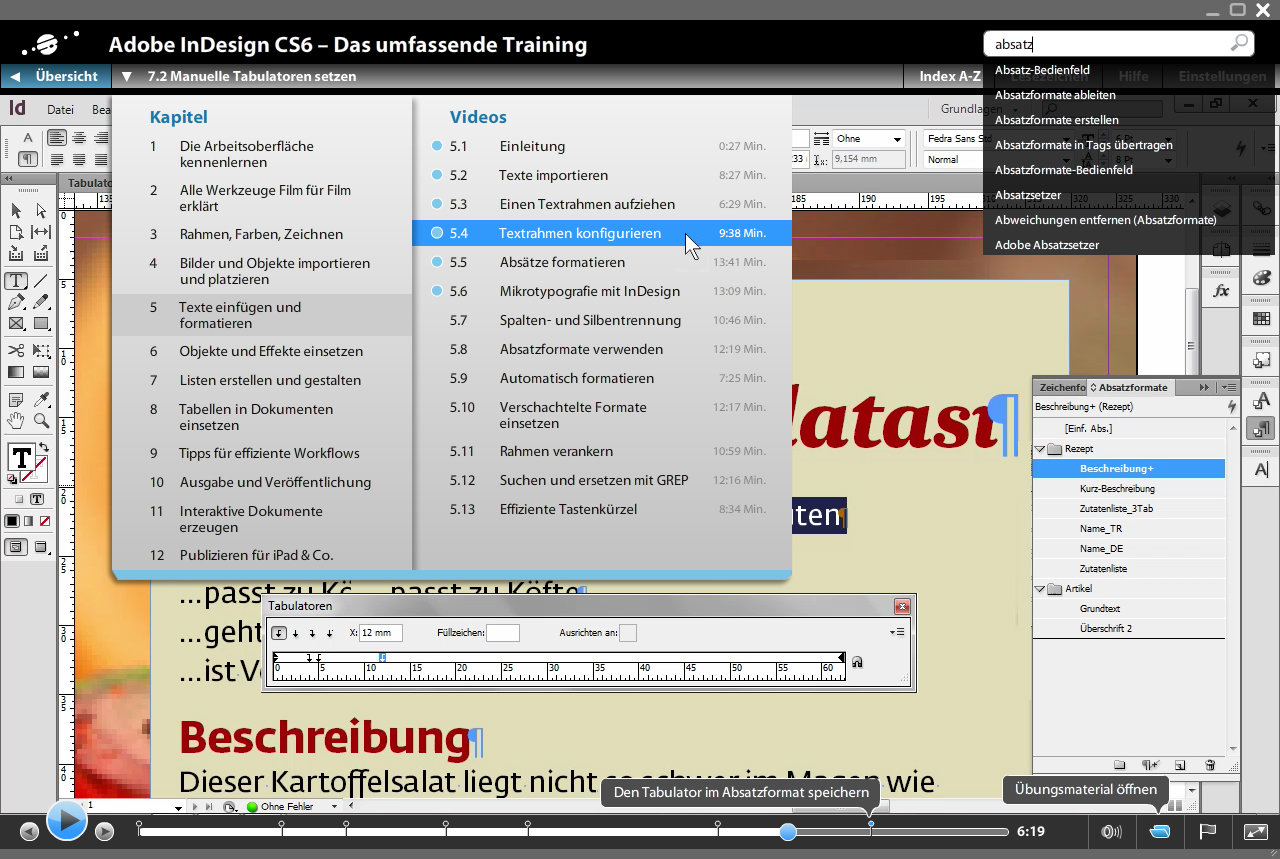Pick the Hand tool

(x=17, y=421)
